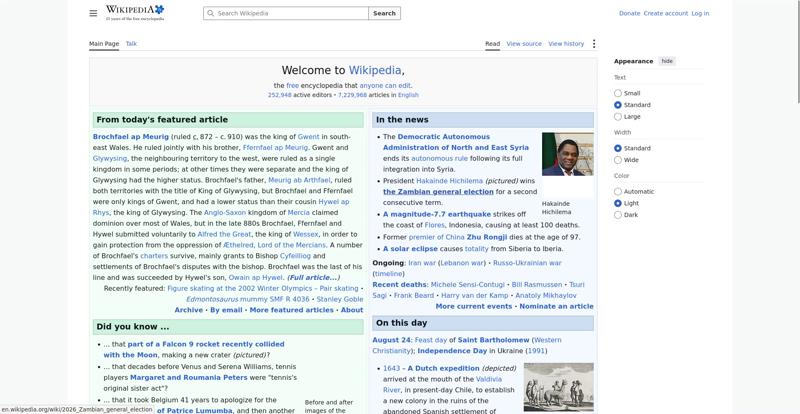Click the Alfred the Great link
The width and height of the screenshot is (800, 414).
(224, 234)
